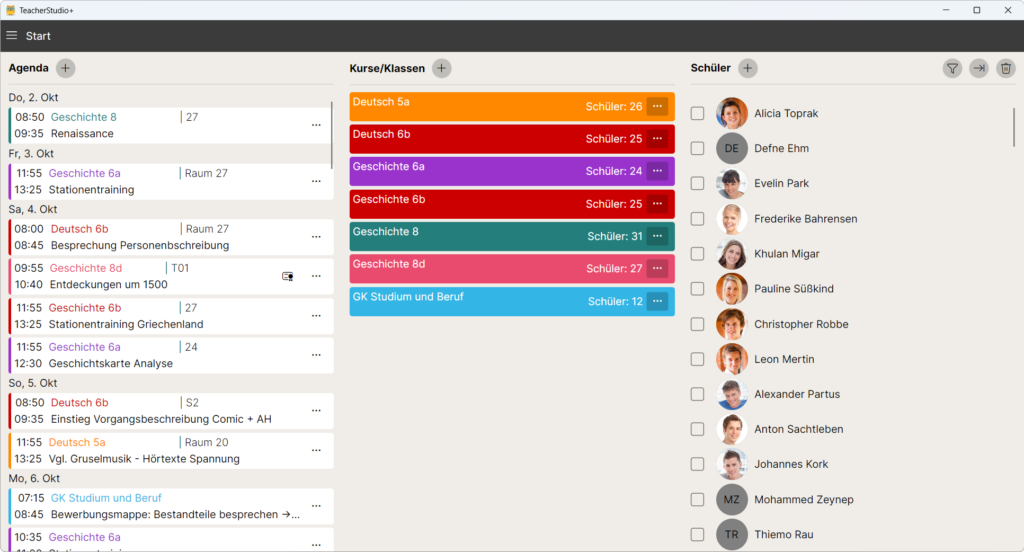Expand more options on Geschichte 8 course
The width and height of the screenshot is (1024, 552).
tap(657, 236)
